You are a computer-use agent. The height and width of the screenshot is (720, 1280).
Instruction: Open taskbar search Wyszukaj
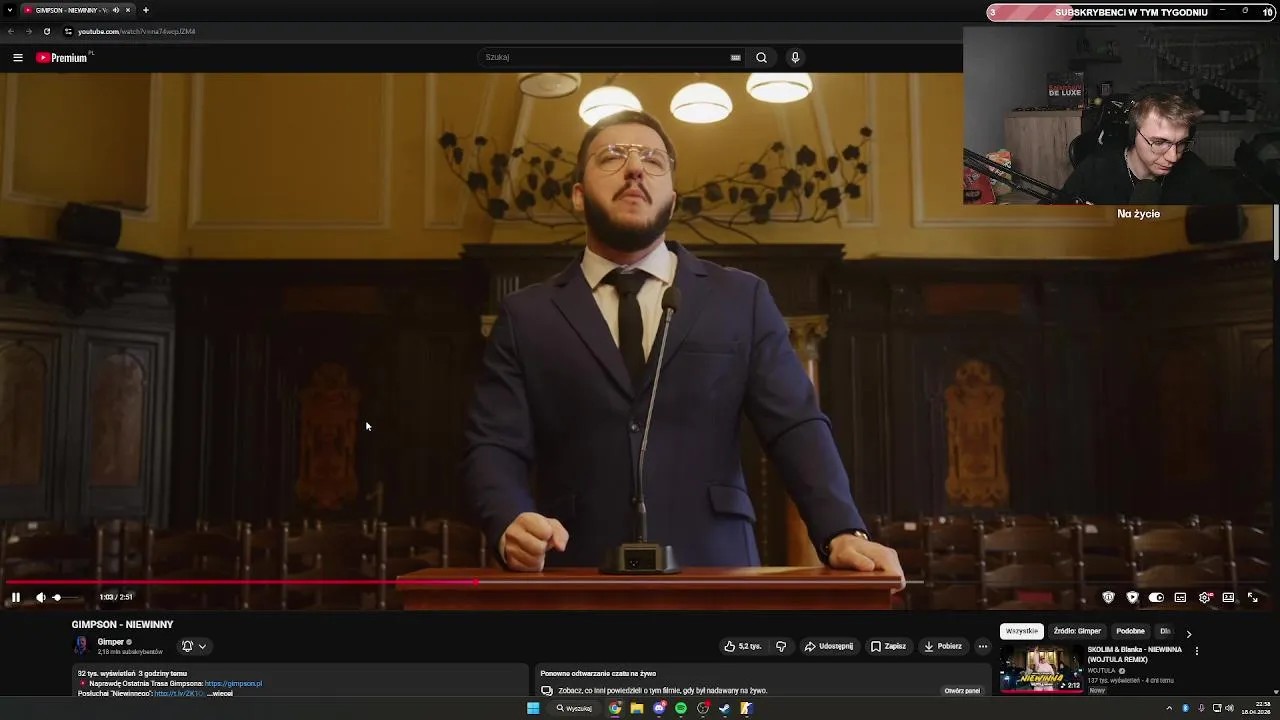[575, 708]
